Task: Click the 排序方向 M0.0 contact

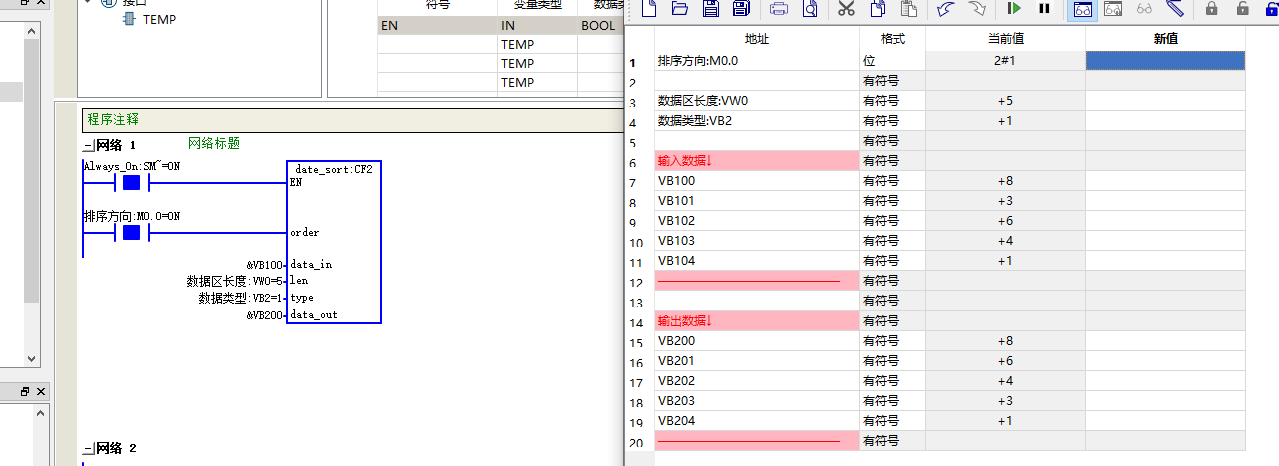Action: click(131, 233)
